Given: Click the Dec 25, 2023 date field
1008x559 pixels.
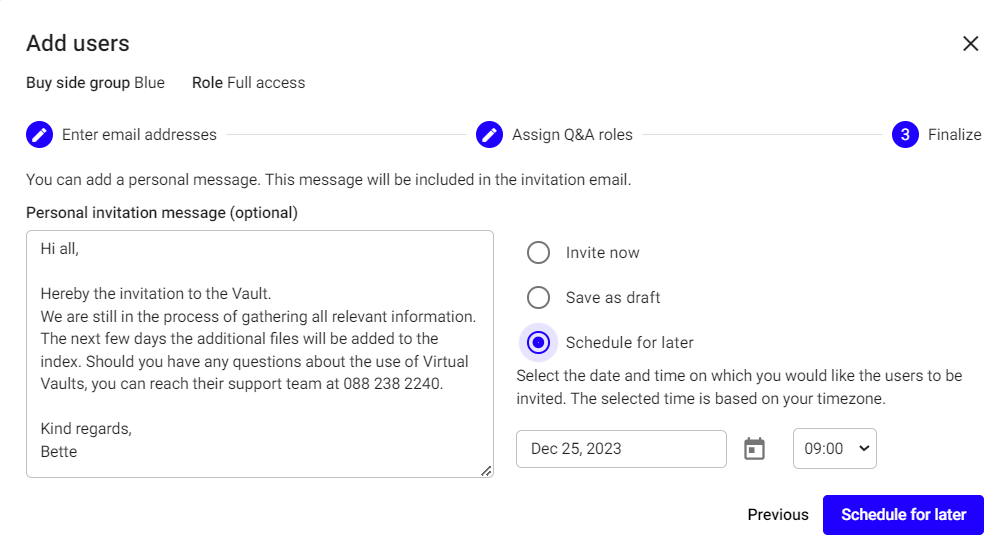Looking at the screenshot, I should pos(621,449).
